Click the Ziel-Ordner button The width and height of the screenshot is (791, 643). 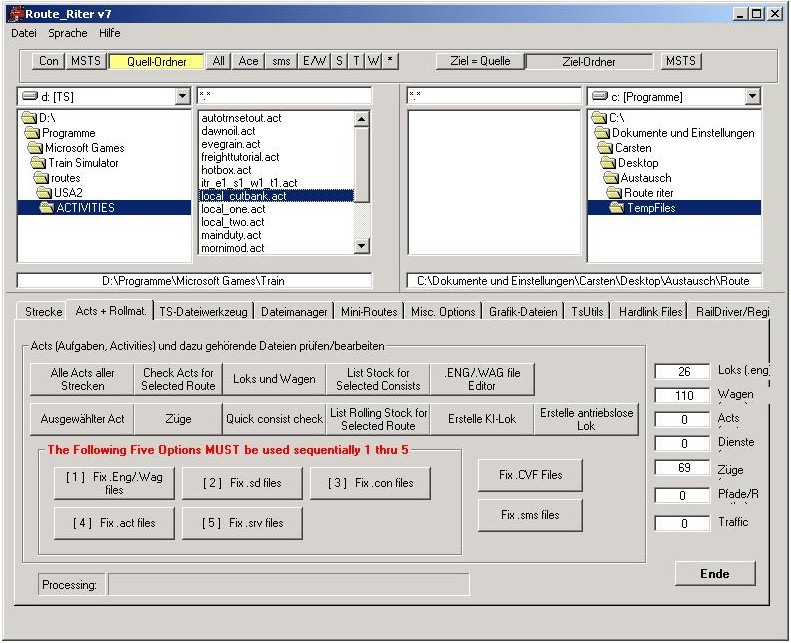[x=588, y=62]
